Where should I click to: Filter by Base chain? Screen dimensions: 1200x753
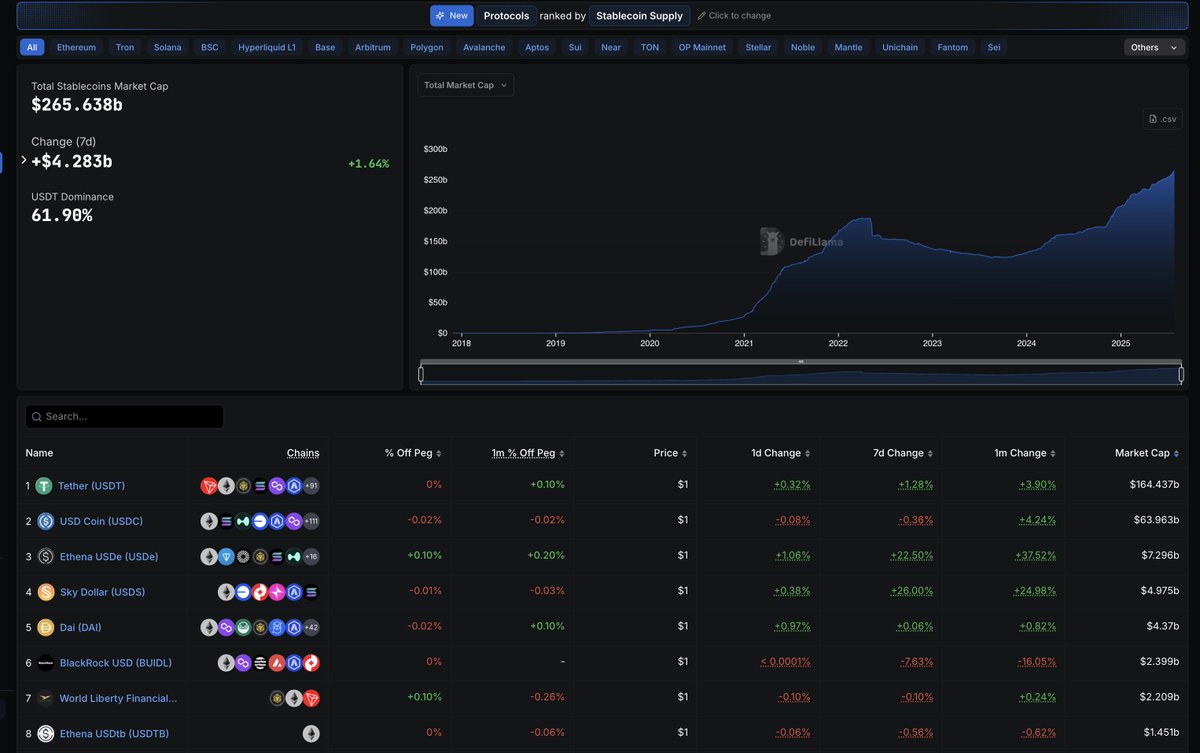325,47
